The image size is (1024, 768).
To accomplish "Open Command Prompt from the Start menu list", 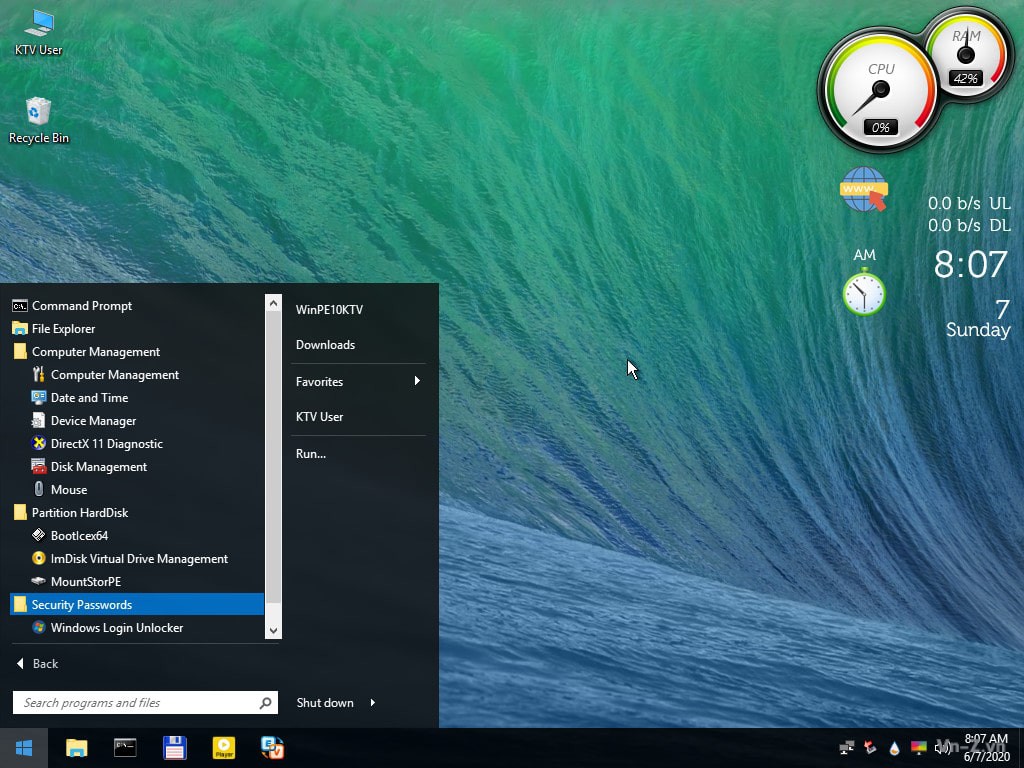I will (x=81, y=306).
